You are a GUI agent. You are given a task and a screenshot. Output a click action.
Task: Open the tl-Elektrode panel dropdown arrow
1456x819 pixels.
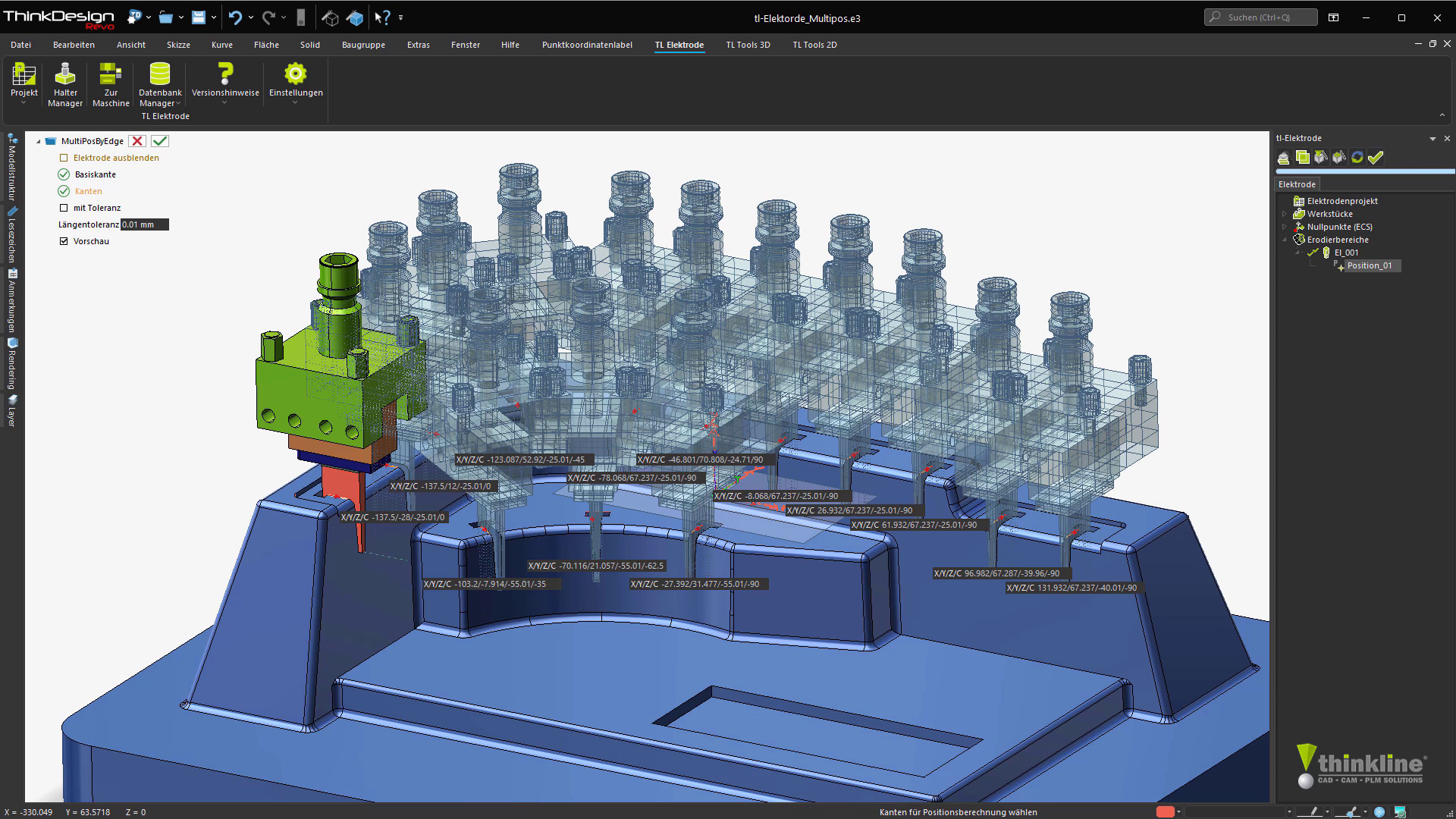[x=1432, y=139]
